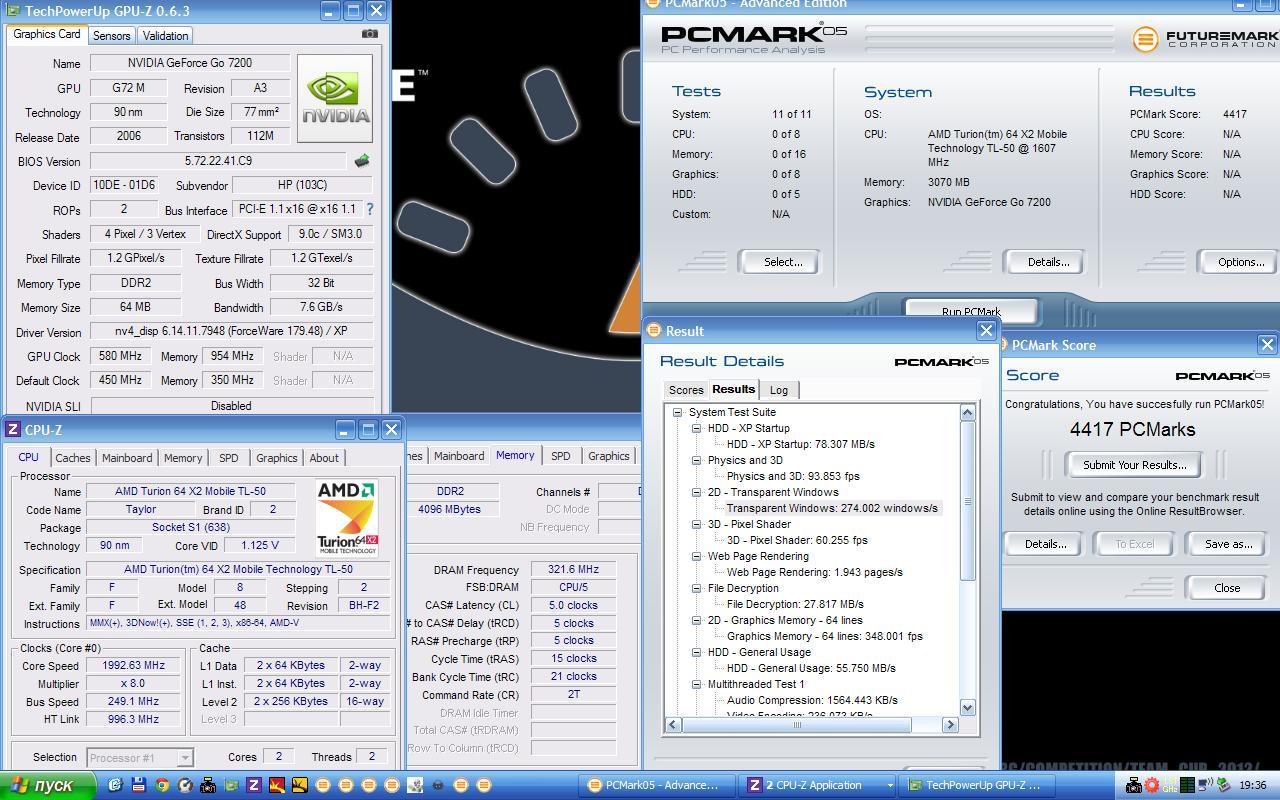Open the Sensors tab in GPU-Z
The height and width of the screenshot is (800, 1280).
[111, 35]
